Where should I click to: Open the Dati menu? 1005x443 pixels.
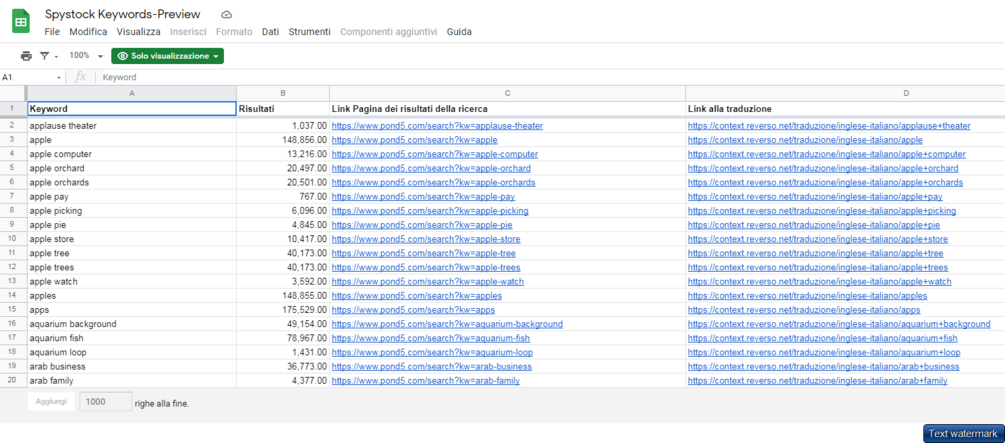pyautogui.click(x=270, y=31)
